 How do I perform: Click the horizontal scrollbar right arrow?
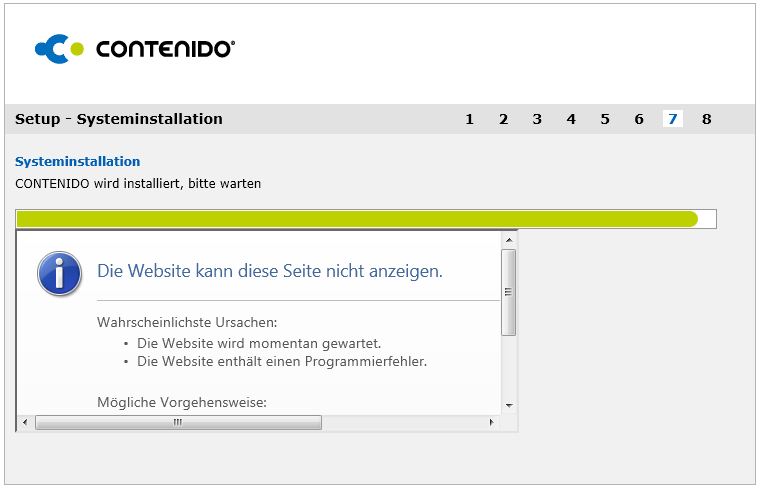click(x=491, y=422)
